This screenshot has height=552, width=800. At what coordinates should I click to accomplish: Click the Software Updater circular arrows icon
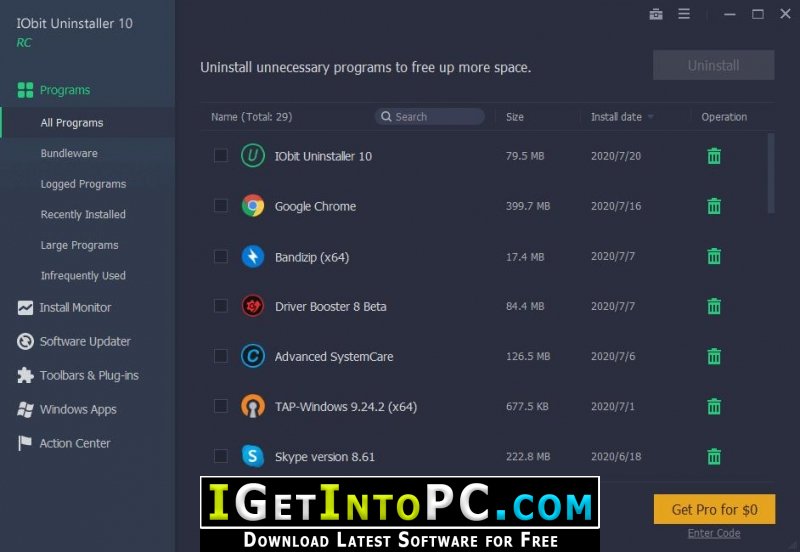click(x=25, y=341)
